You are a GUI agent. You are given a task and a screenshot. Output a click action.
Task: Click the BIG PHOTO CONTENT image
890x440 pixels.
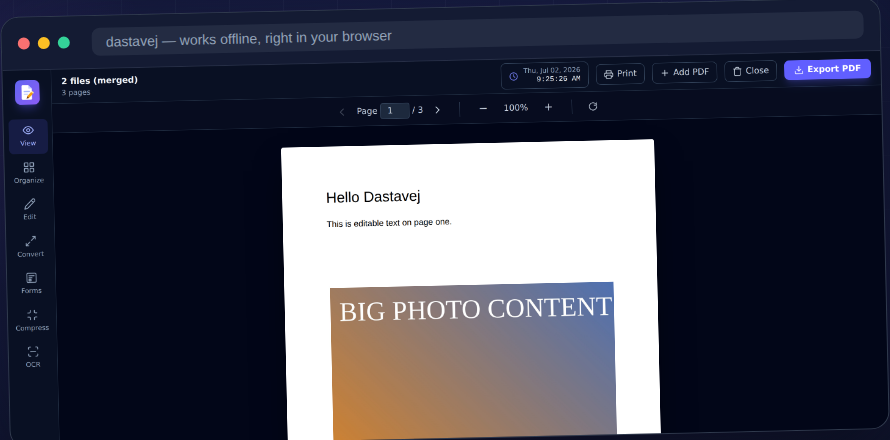point(473,361)
